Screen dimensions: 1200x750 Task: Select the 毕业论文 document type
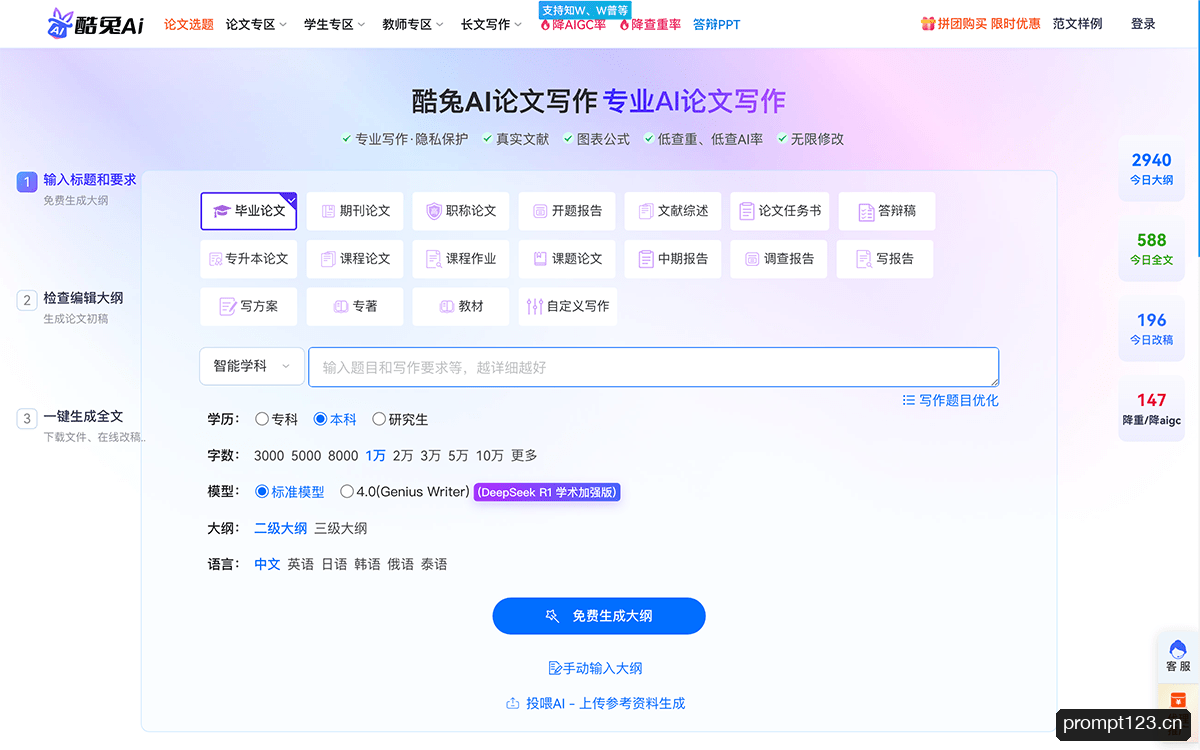point(249,211)
